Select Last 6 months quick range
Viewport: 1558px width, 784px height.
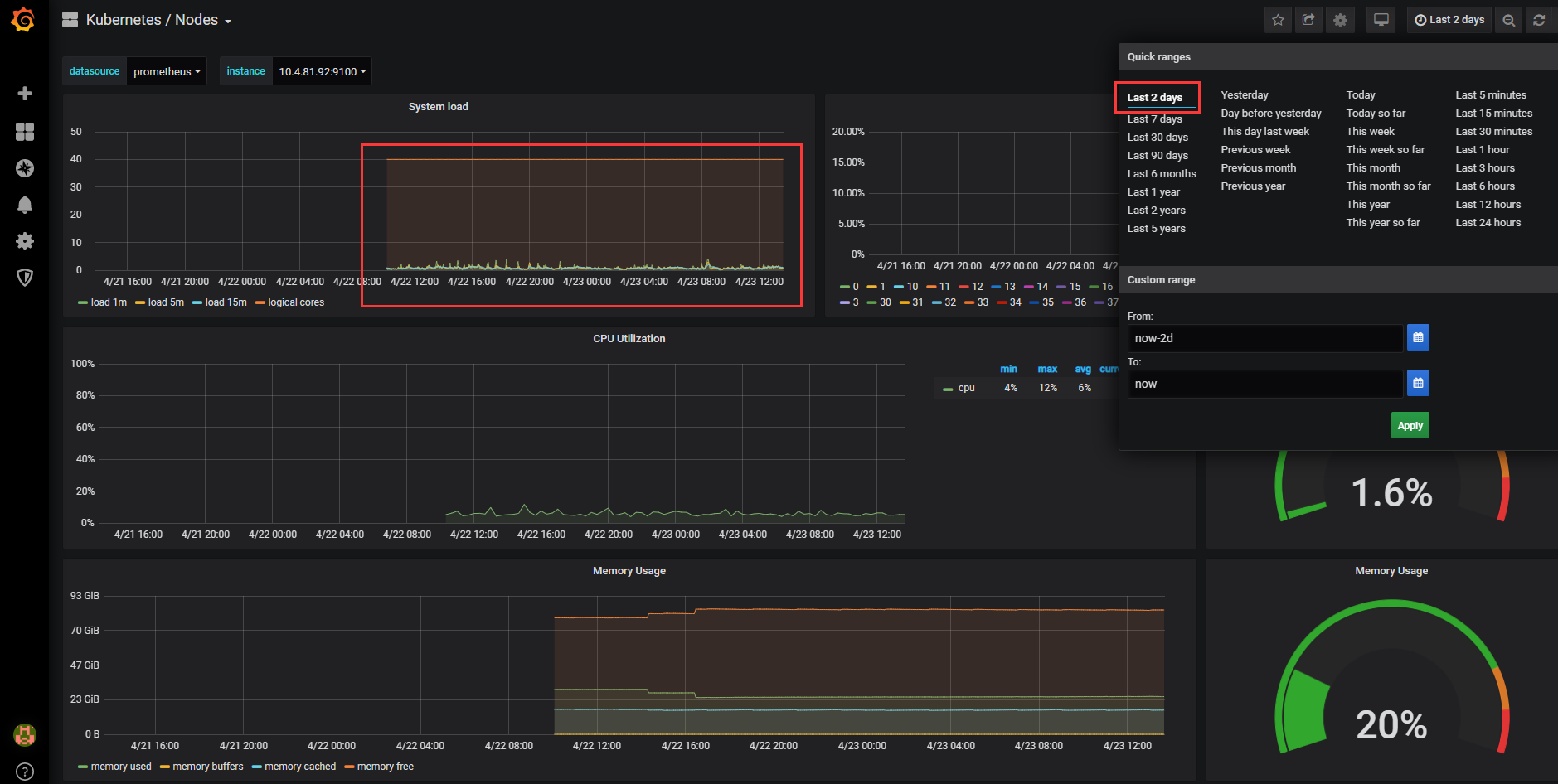(x=1162, y=174)
